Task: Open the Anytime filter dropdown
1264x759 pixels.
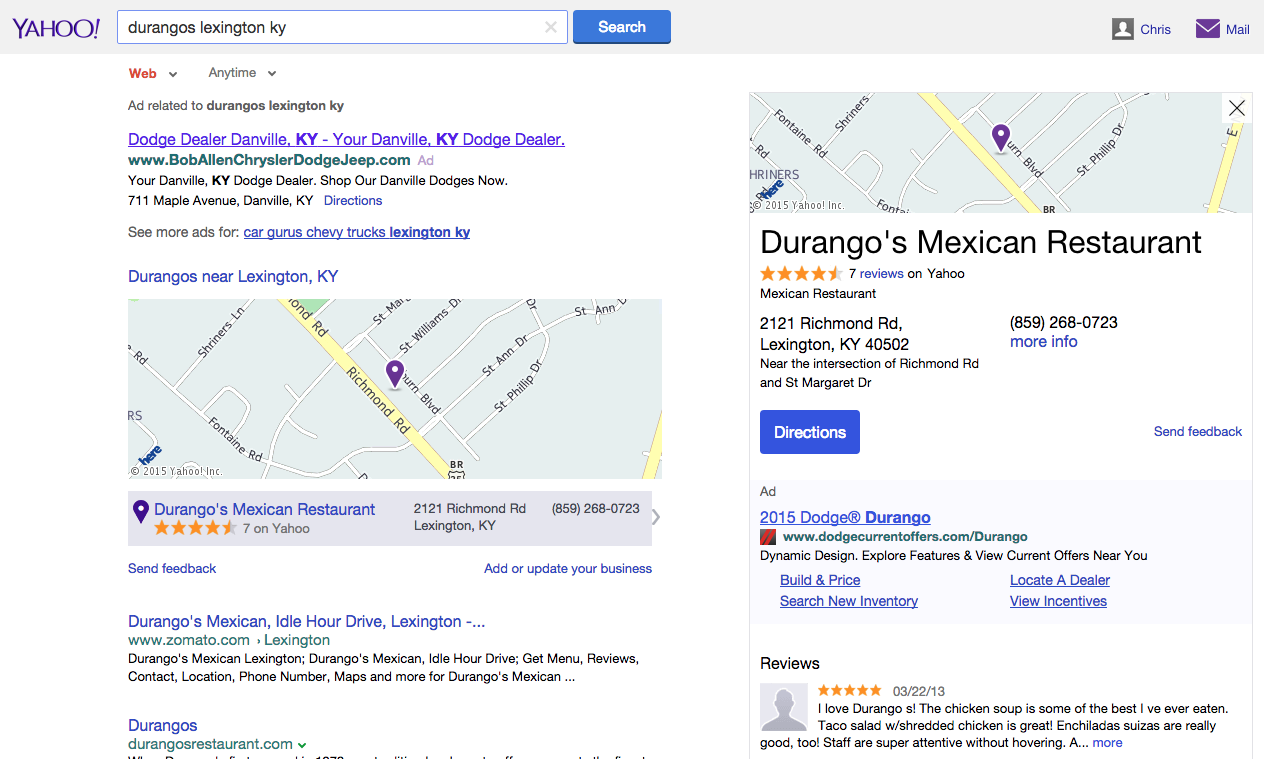Action: click(242, 73)
